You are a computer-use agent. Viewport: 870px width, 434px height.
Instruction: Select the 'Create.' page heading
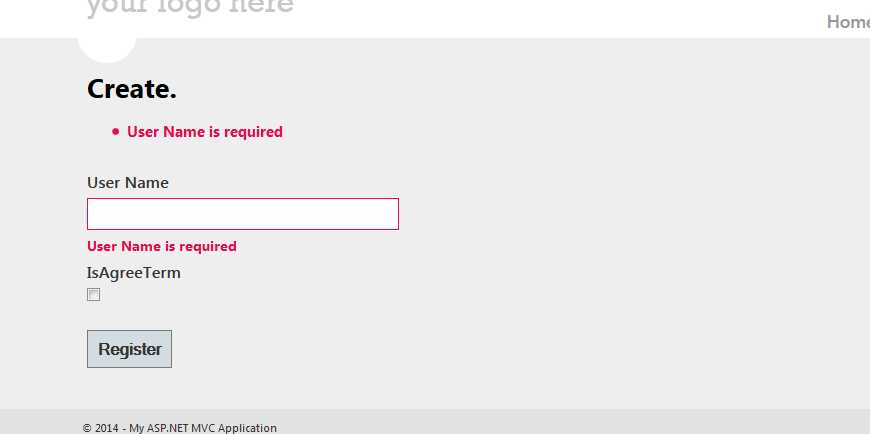coord(132,89)
